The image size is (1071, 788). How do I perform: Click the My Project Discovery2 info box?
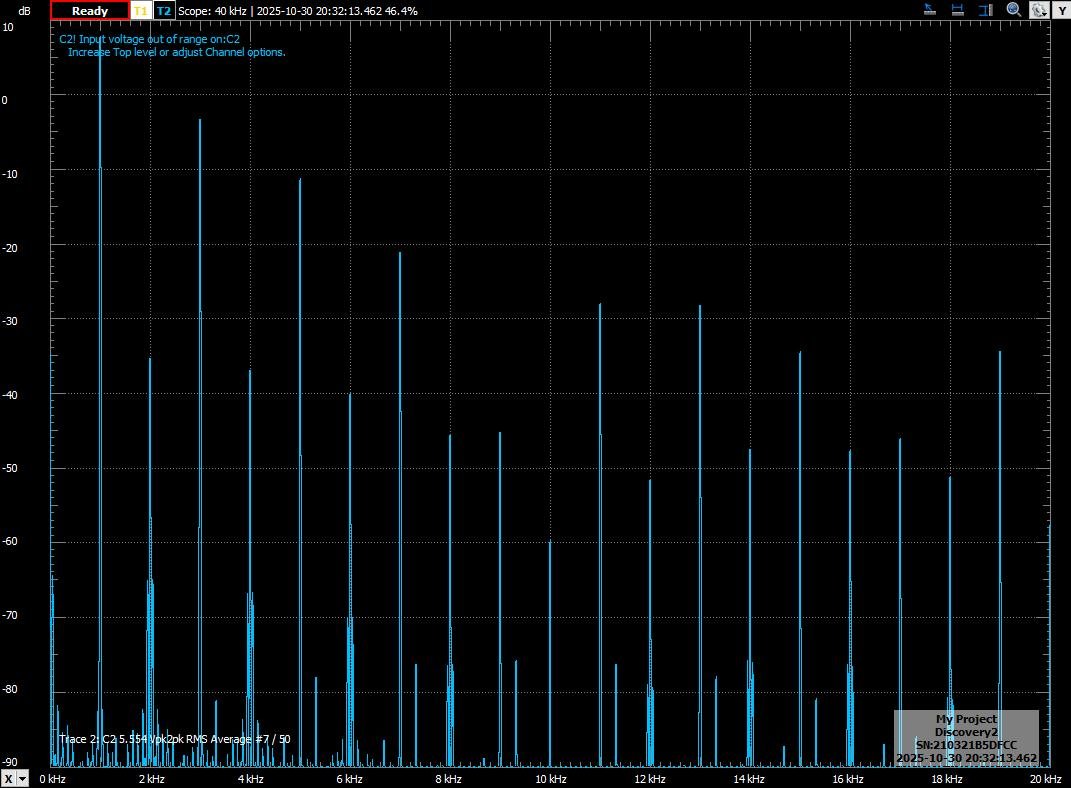point(966,738)
